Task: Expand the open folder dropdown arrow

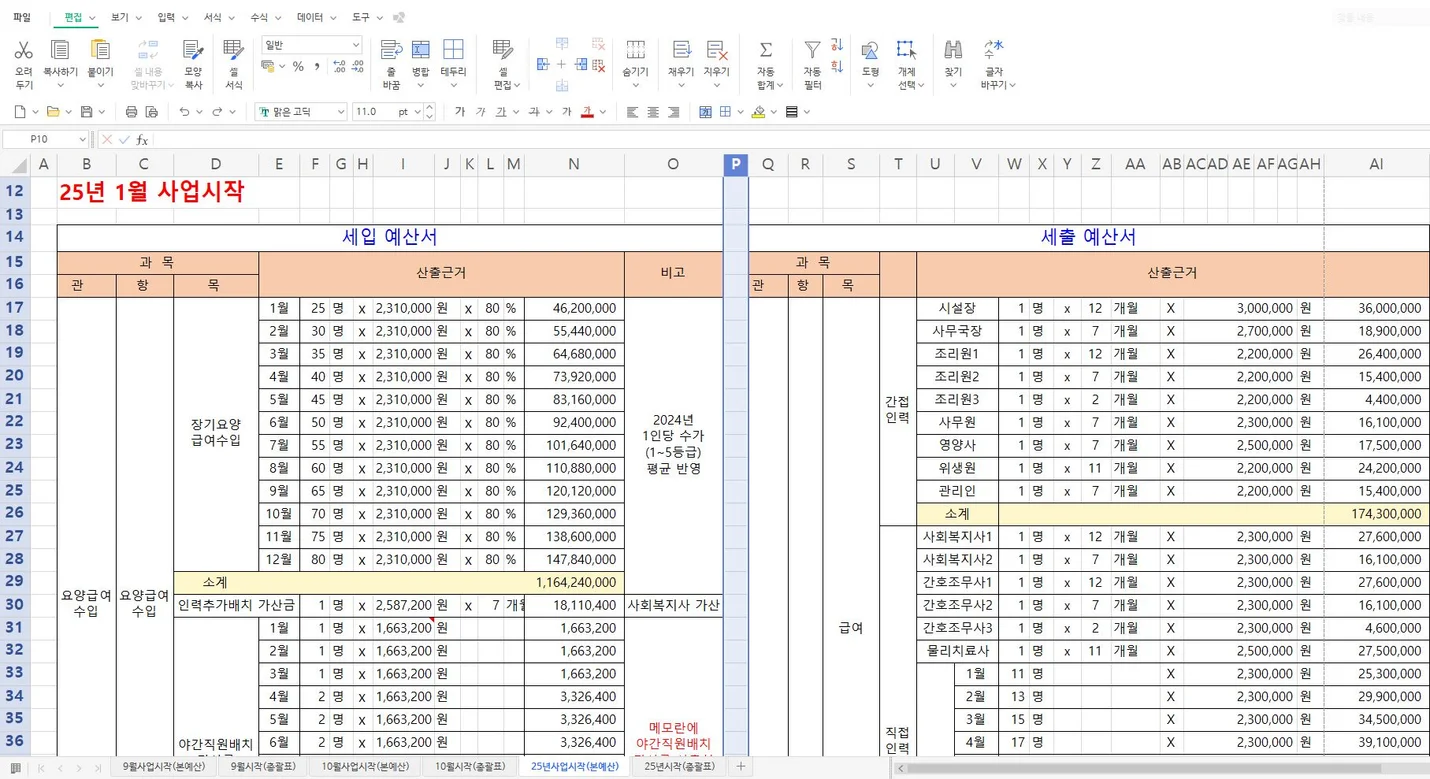Action: (68, 112)
